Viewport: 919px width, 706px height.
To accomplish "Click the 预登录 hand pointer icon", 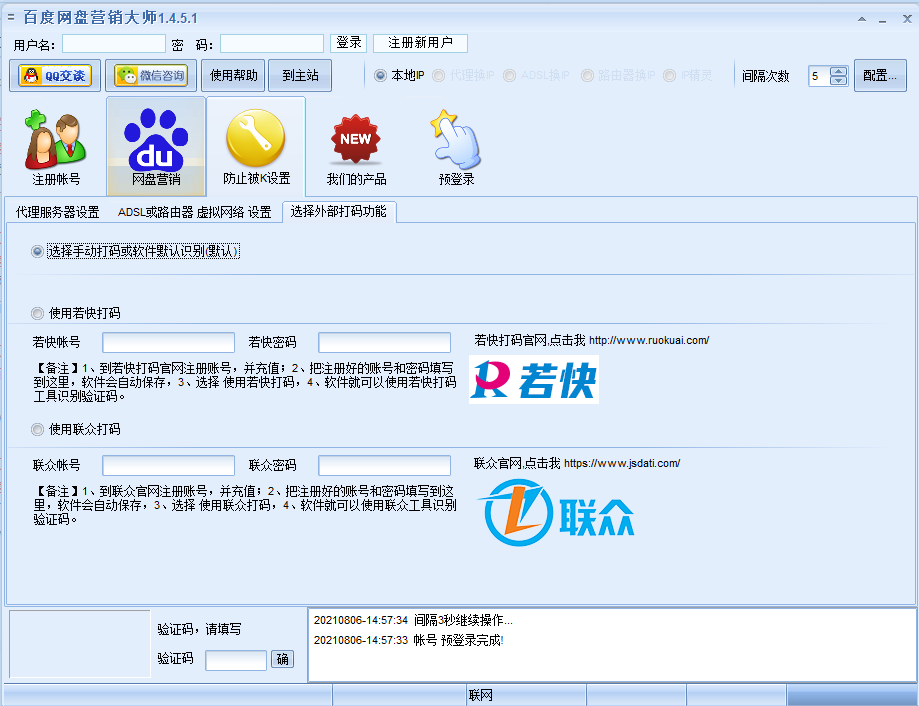I will click(456, 147).
